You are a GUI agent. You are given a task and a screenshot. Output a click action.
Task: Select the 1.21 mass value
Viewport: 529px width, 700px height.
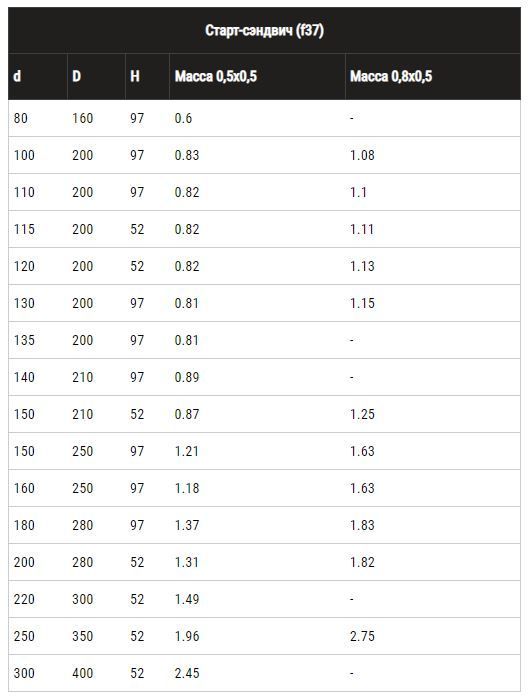tap(187, 451)
